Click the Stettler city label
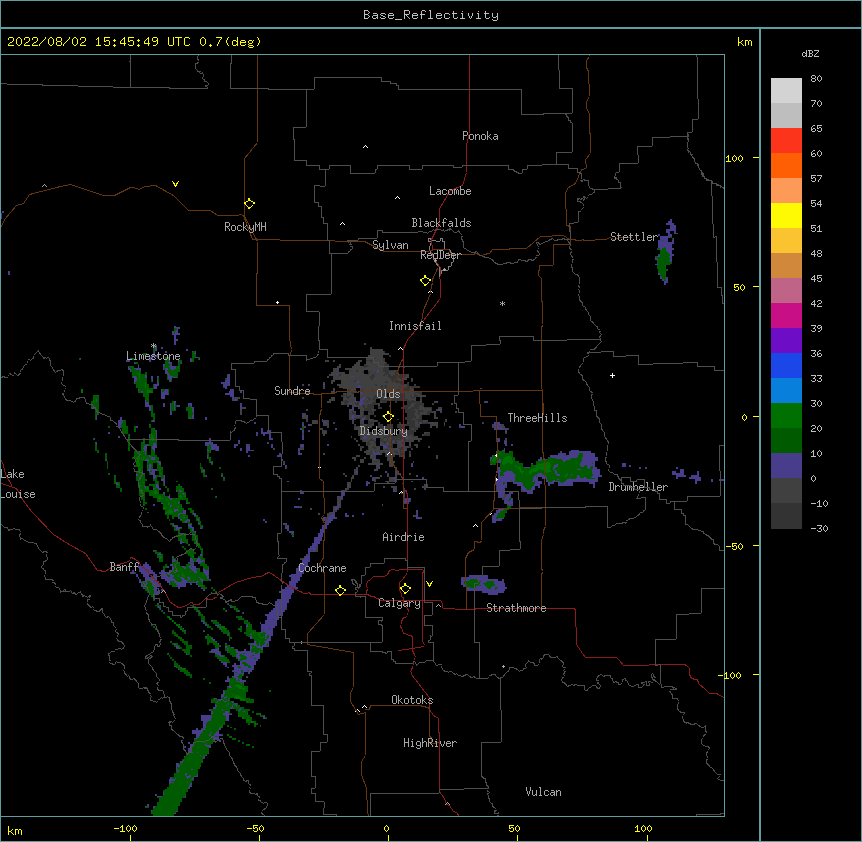 pyautogui.click(x=634, y=237)
